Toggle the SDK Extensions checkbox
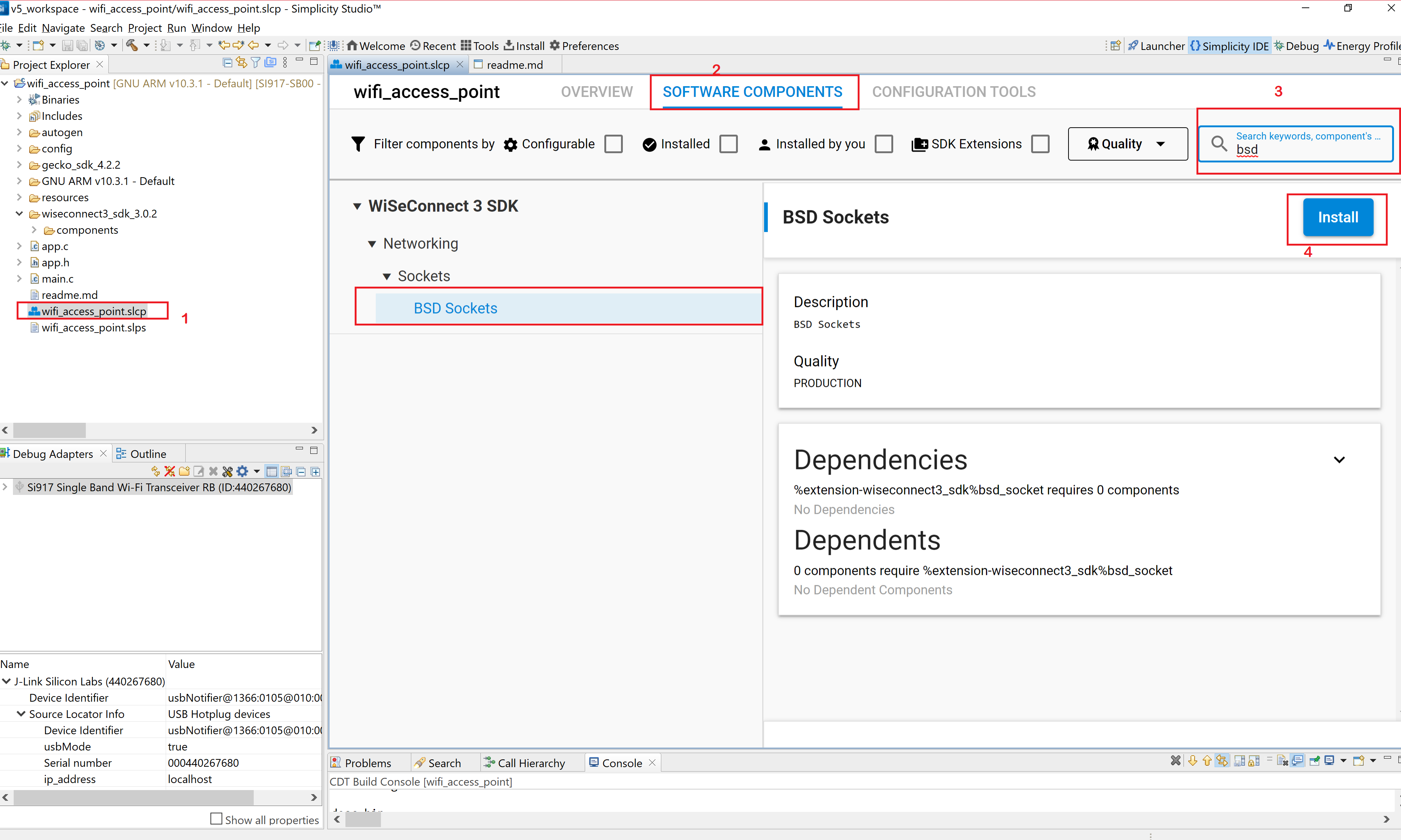Screen dimensions: 1401x840 (1040, 144)
